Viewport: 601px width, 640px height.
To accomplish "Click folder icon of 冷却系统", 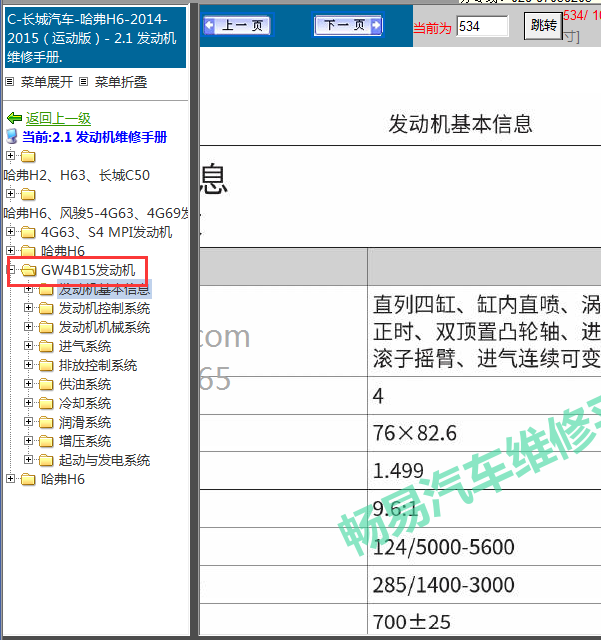I will tap(46, 403).
